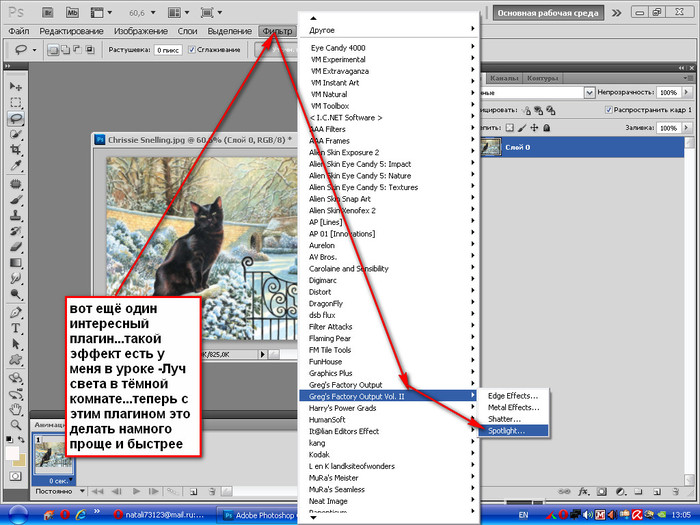Click the layer styles fx icon
Image resolution: width=700 pixels, height=525 pixels.
583,492
